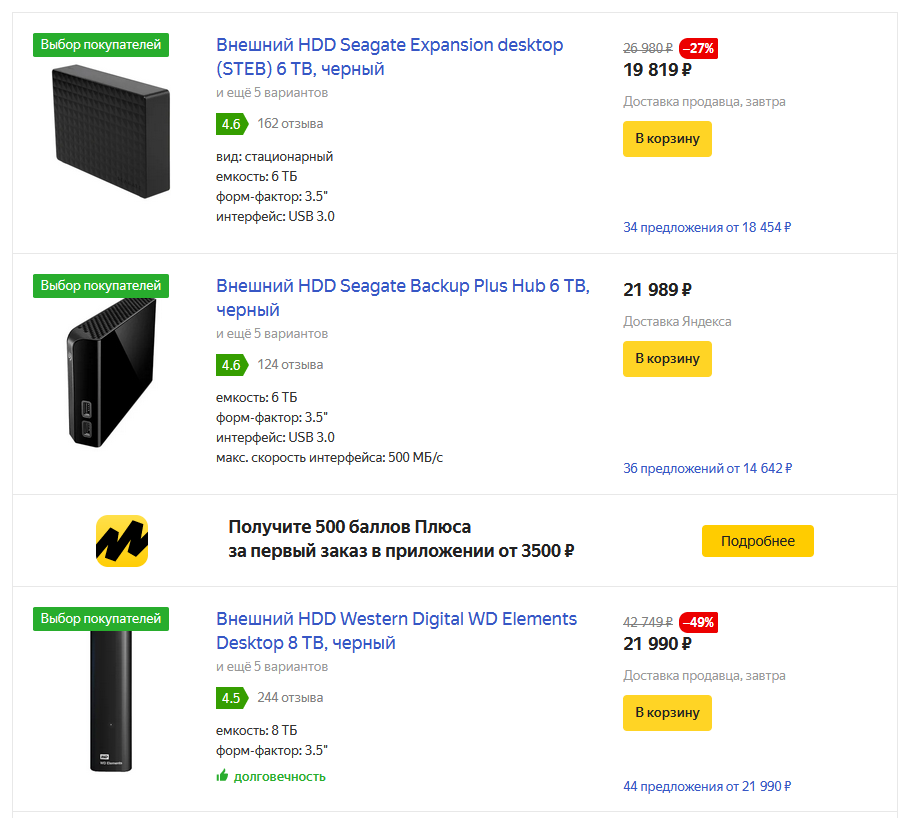Image resolution: width=910 pixels, height=818 pixels.
Task: Open WD Elements Desktop product image
Action: 109,703
